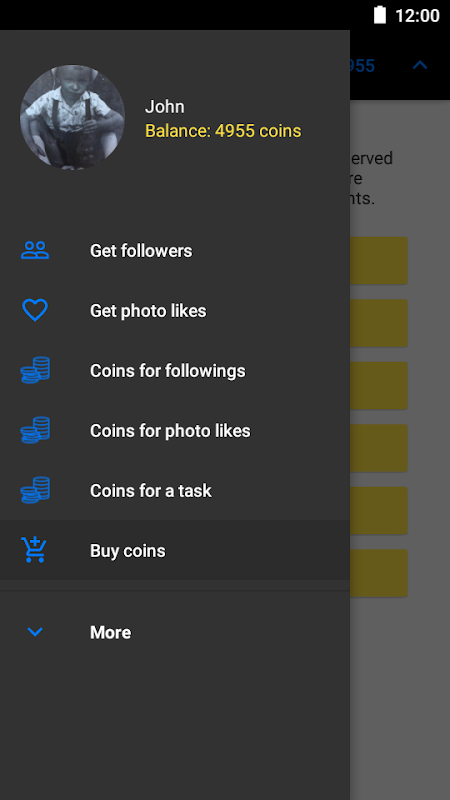Open the Buy coins menu item
The height and width of the screenshot is (800, 450).
[x=175, y=550]
